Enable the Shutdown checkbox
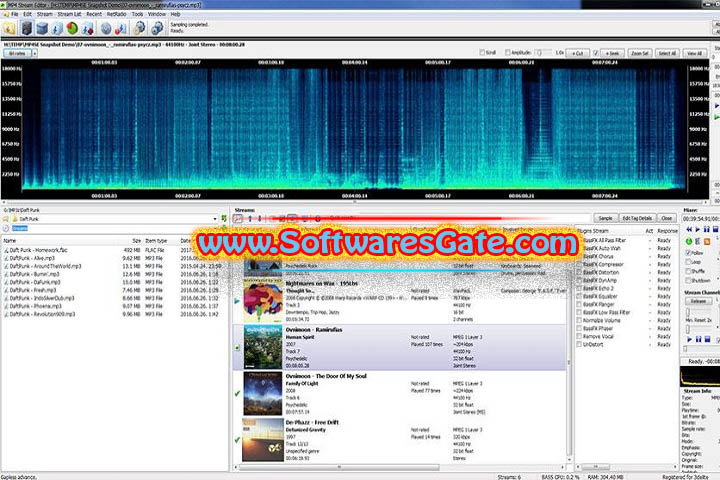720x480 pixels. pos(688,280)
